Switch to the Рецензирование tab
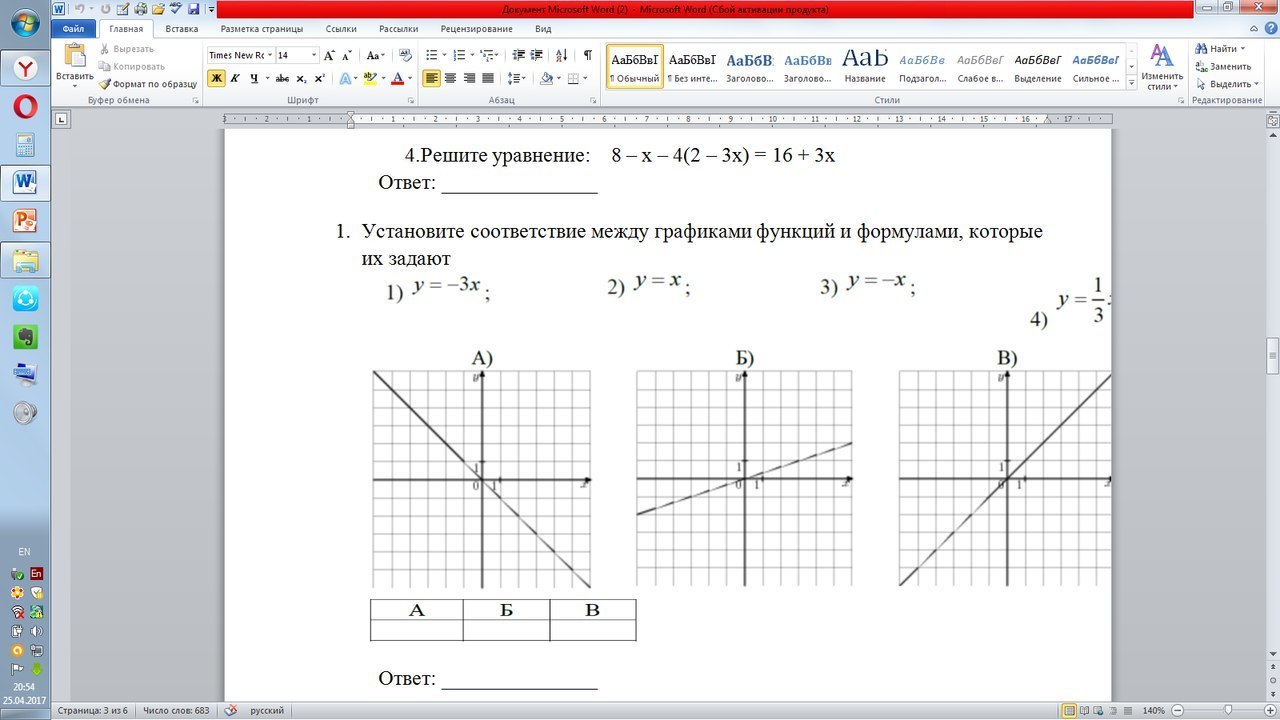Screen dimensions: 1280x720 [476, 29]
